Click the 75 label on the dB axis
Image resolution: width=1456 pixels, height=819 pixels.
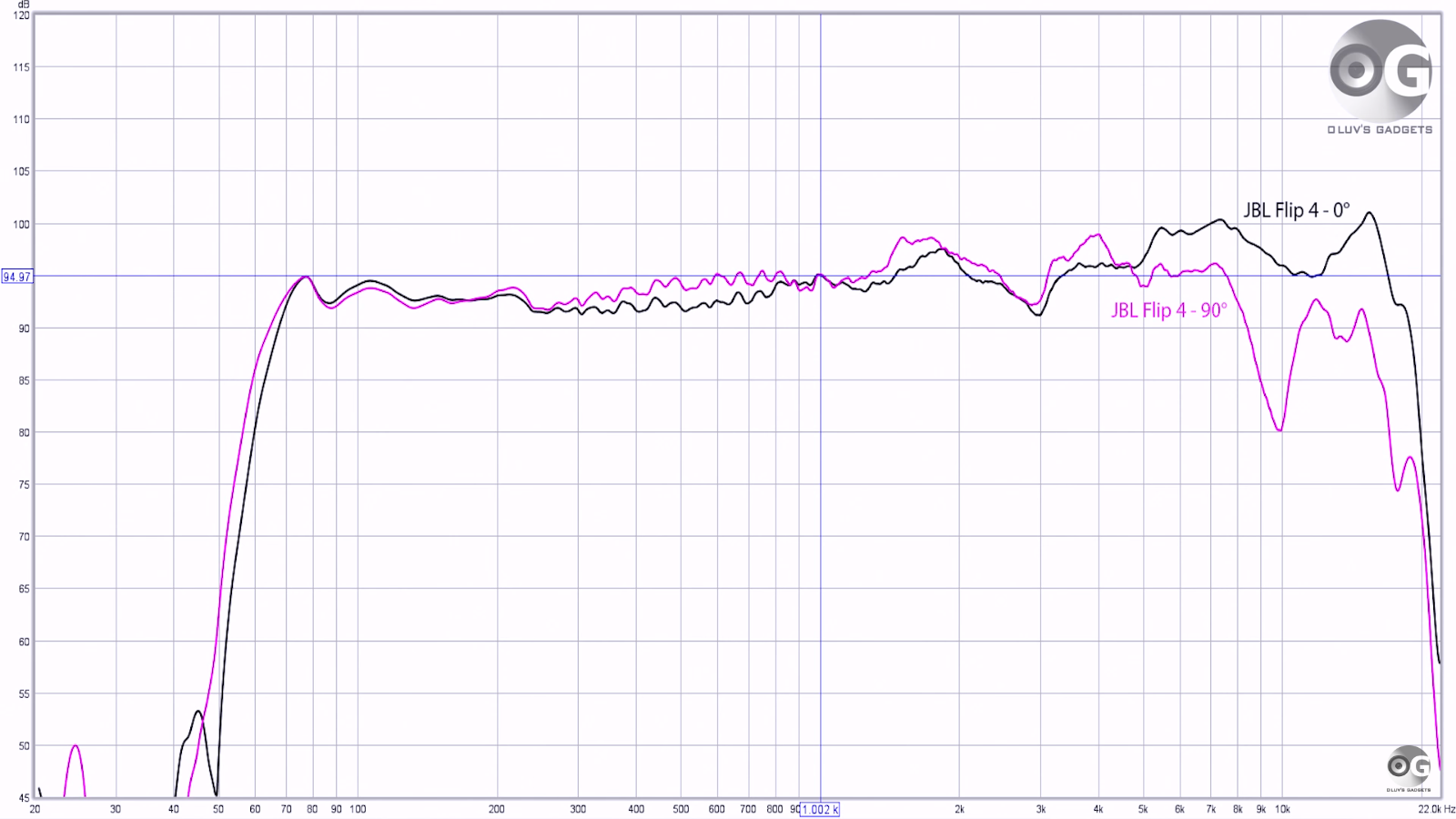(25, 485)
